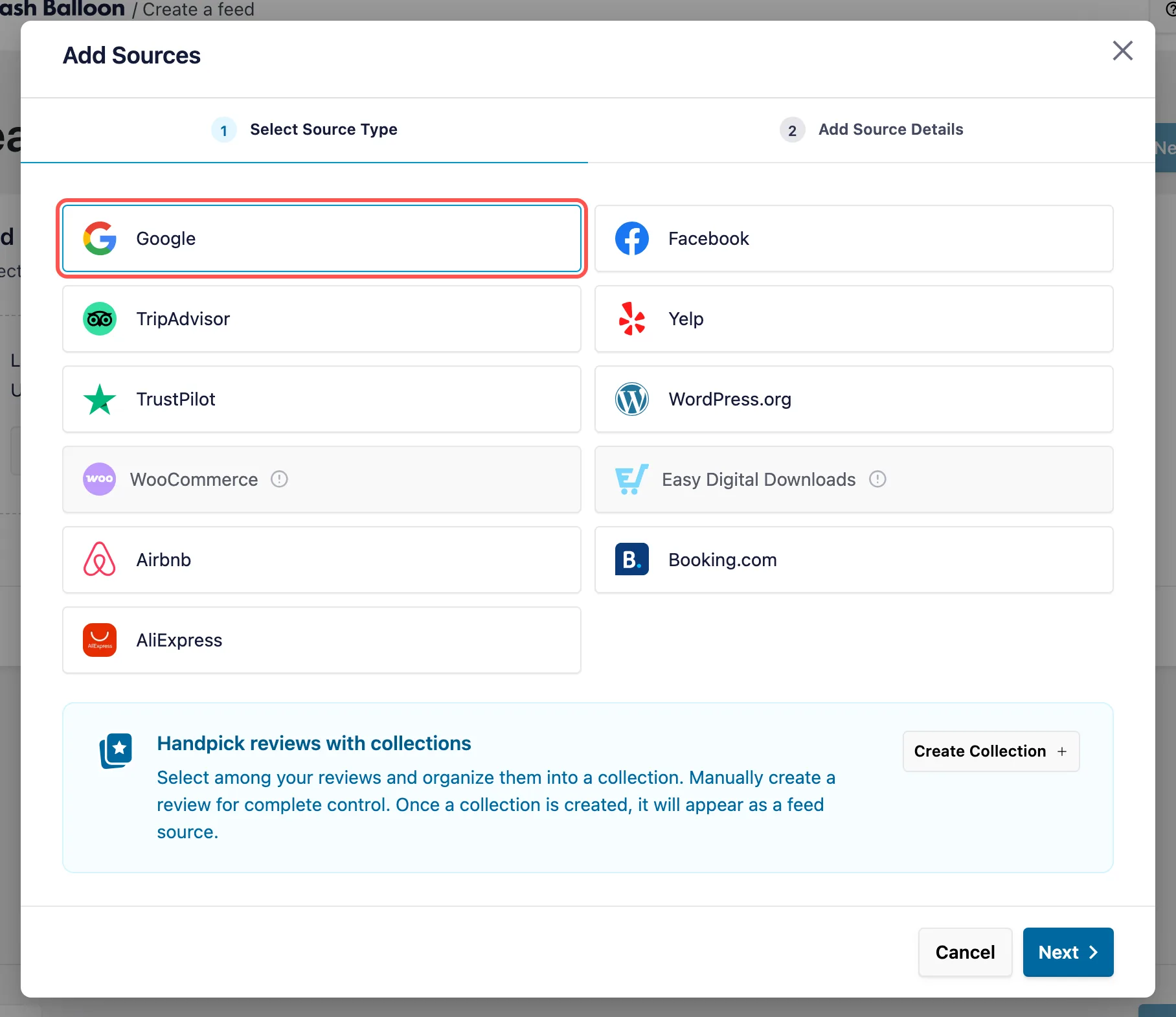
Task: Click the Create Collection button
Action: pyautogui.click(x=991, y=751)
